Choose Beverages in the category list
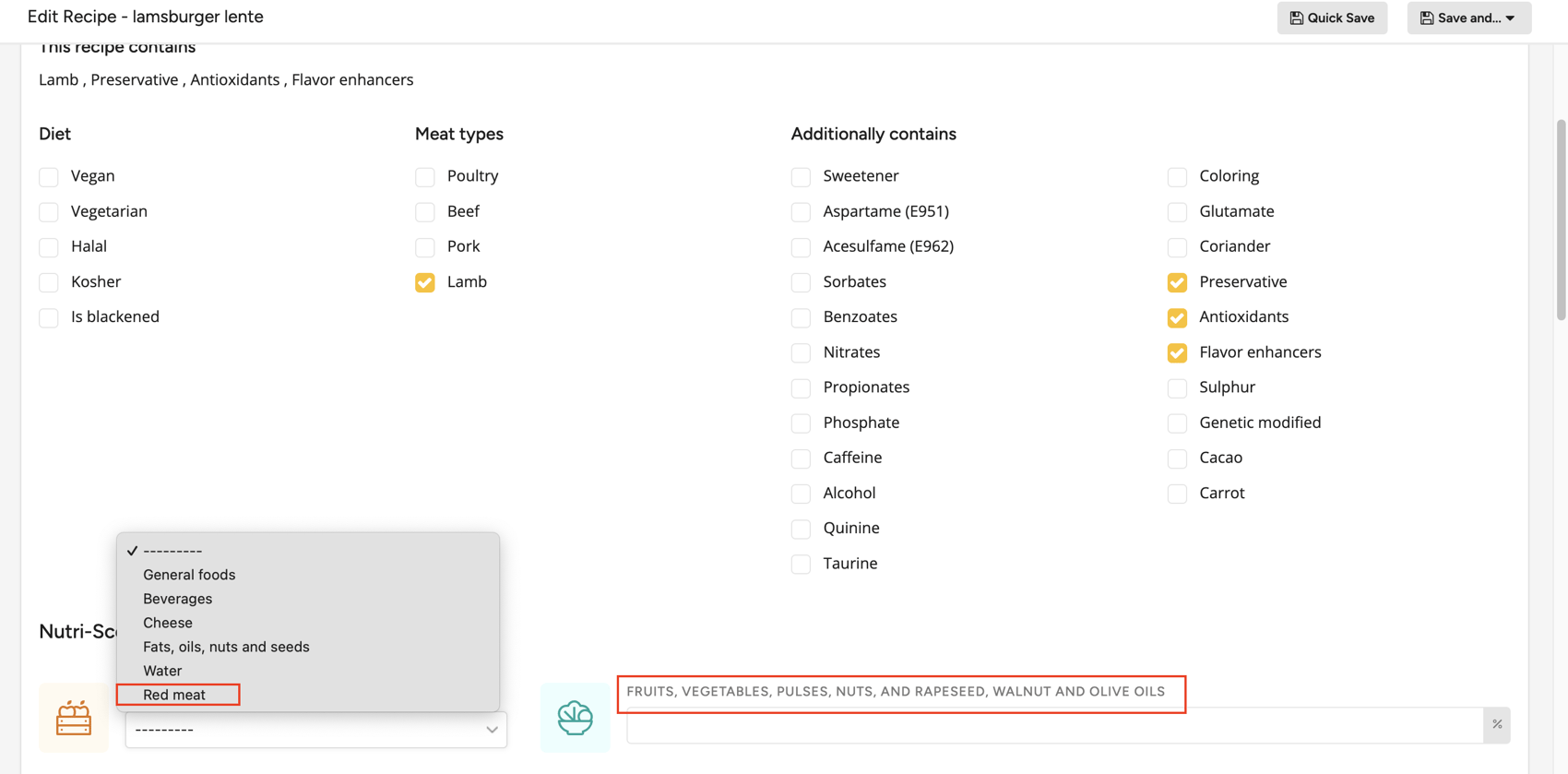 point(308,598)
